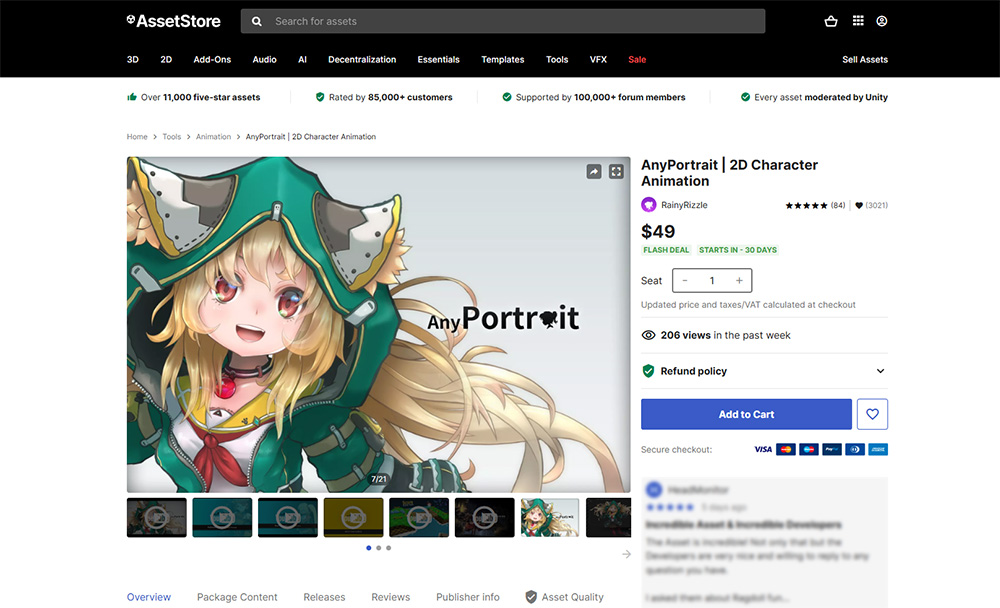Image resolution: width=1000 pixels, height=608 pixels.
Task: Open the user account icon
Action: click(x=881, y=21)
